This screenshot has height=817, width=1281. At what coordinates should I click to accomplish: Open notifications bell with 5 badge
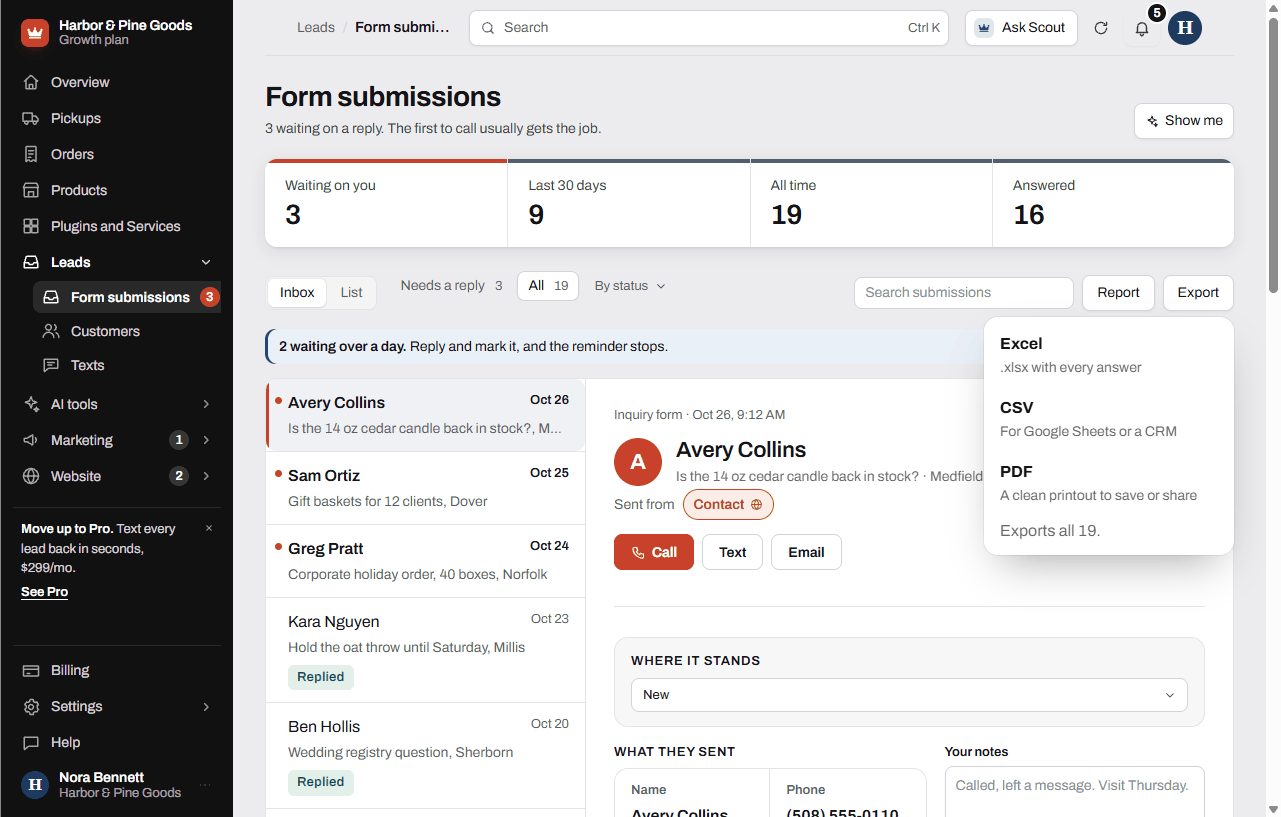(1142, 28)
